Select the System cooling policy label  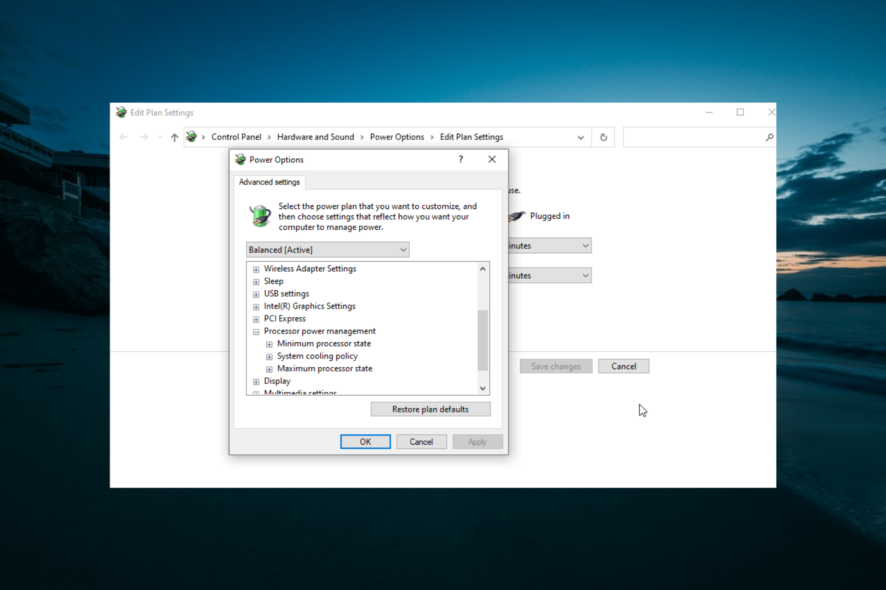coord(318,356)
